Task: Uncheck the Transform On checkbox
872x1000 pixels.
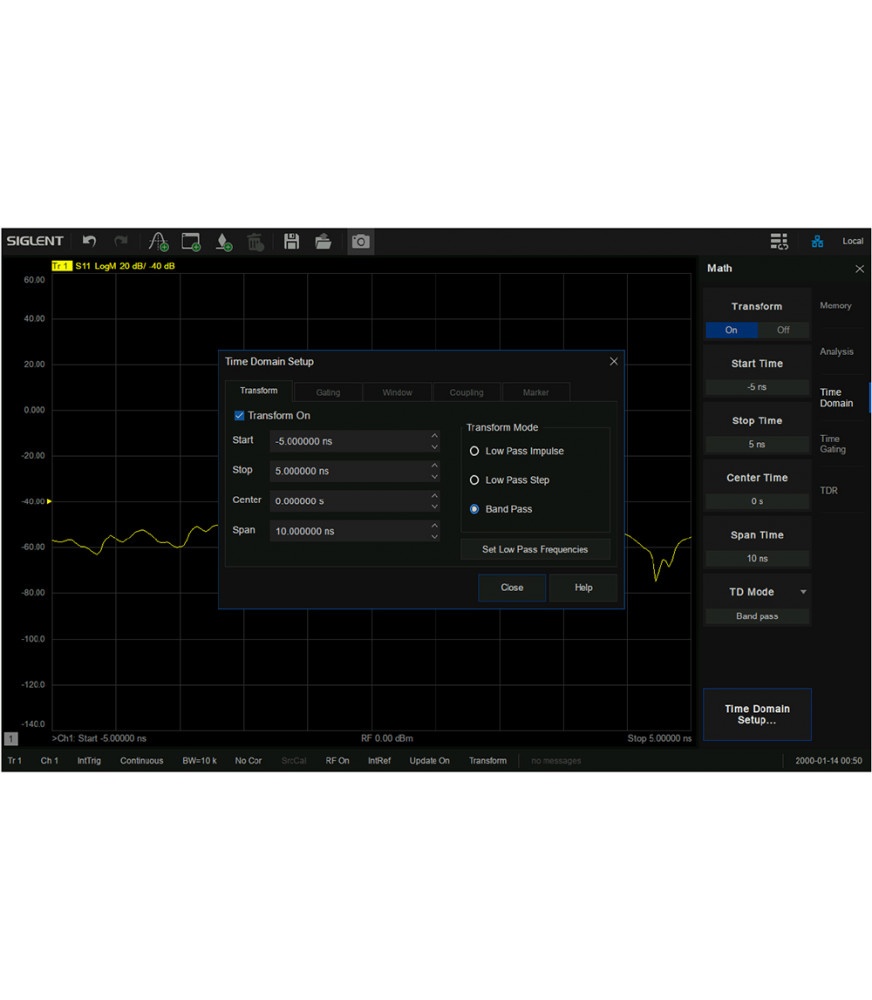Action: pyautogui.click(x=239, y=415)
